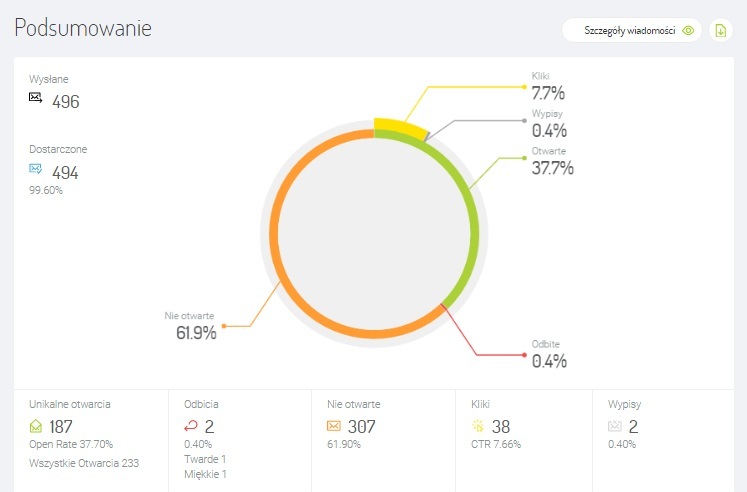Screen dimensions: 747x492
Task: Click the grey Wypisy envelope icon
Action: click(615, 426)
